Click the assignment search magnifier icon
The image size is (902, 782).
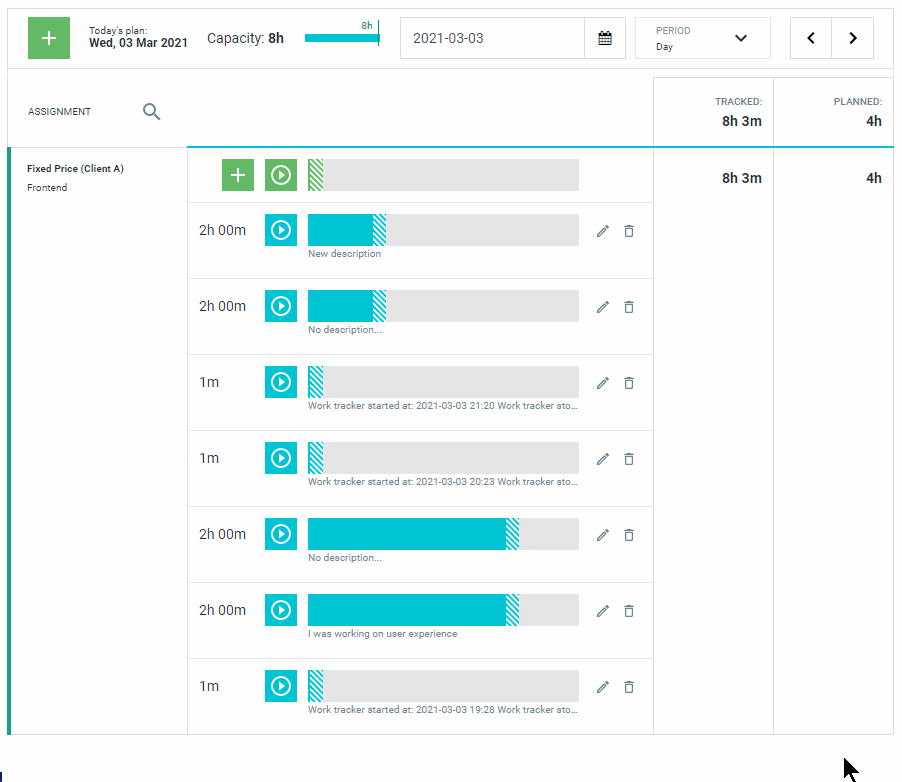pos(151,111)
